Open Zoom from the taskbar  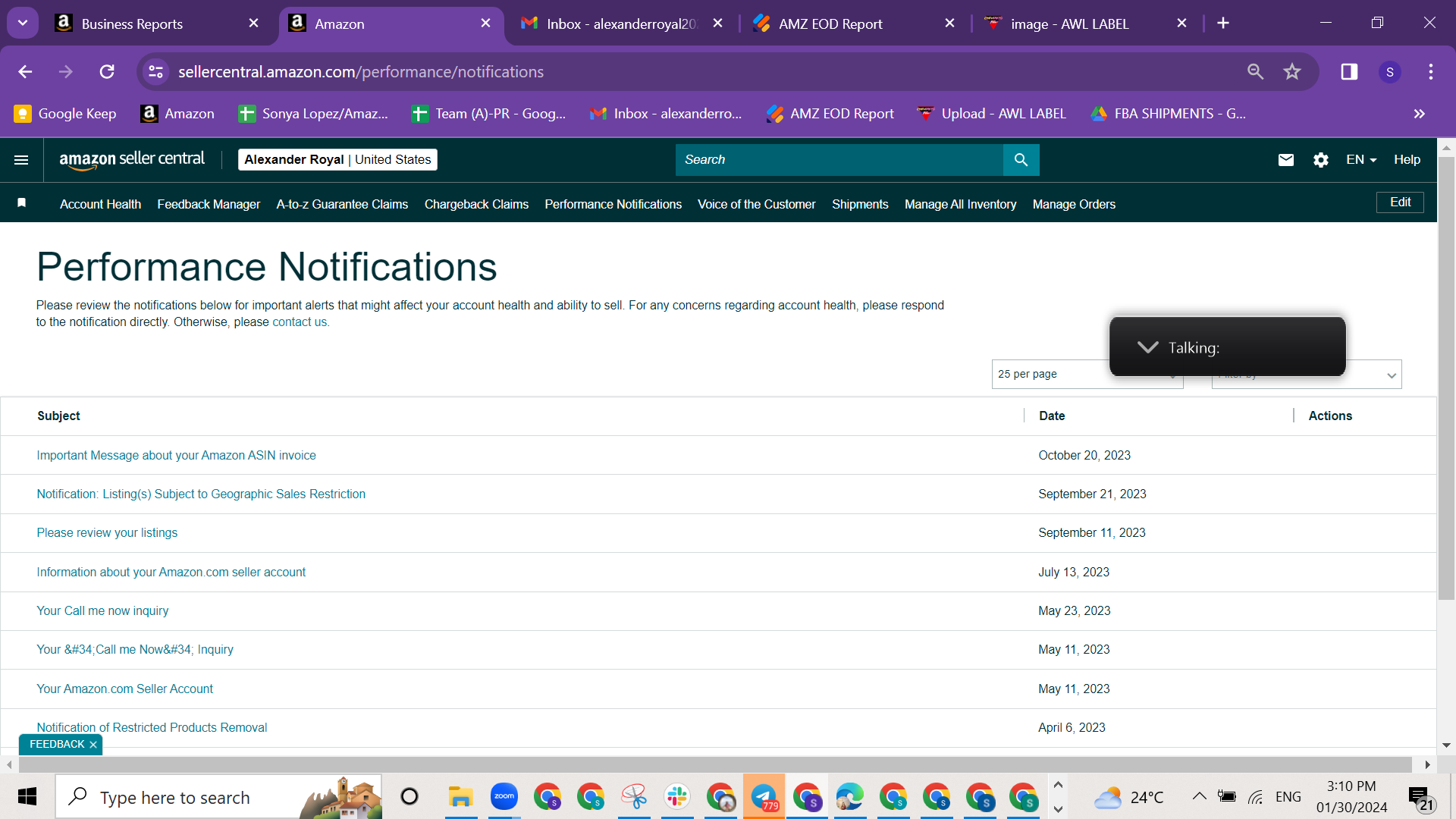(504, 796)
